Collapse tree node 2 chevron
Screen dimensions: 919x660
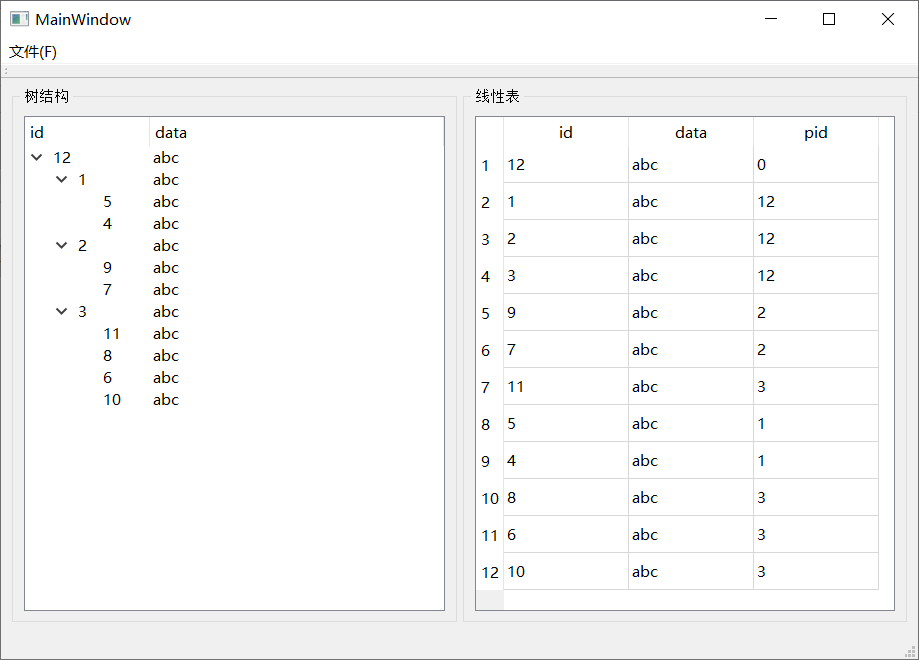coord(62,245)
